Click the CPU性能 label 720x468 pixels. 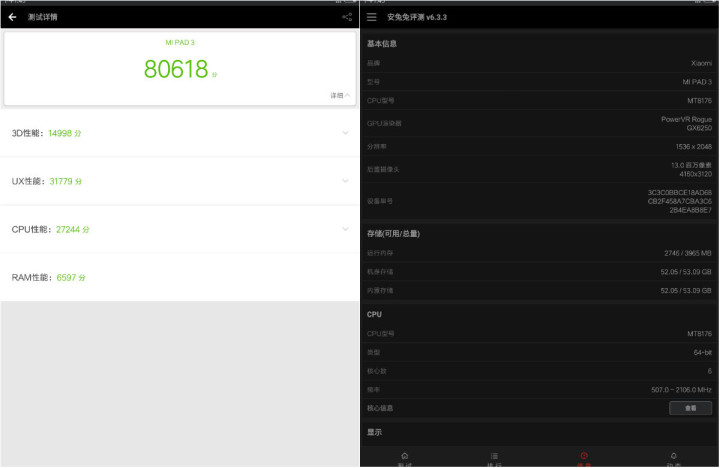(x=31, y=229)
